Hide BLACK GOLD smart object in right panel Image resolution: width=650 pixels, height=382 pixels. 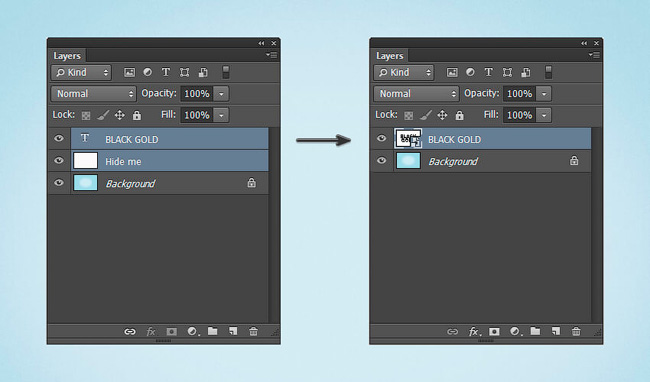pos(381,138)
